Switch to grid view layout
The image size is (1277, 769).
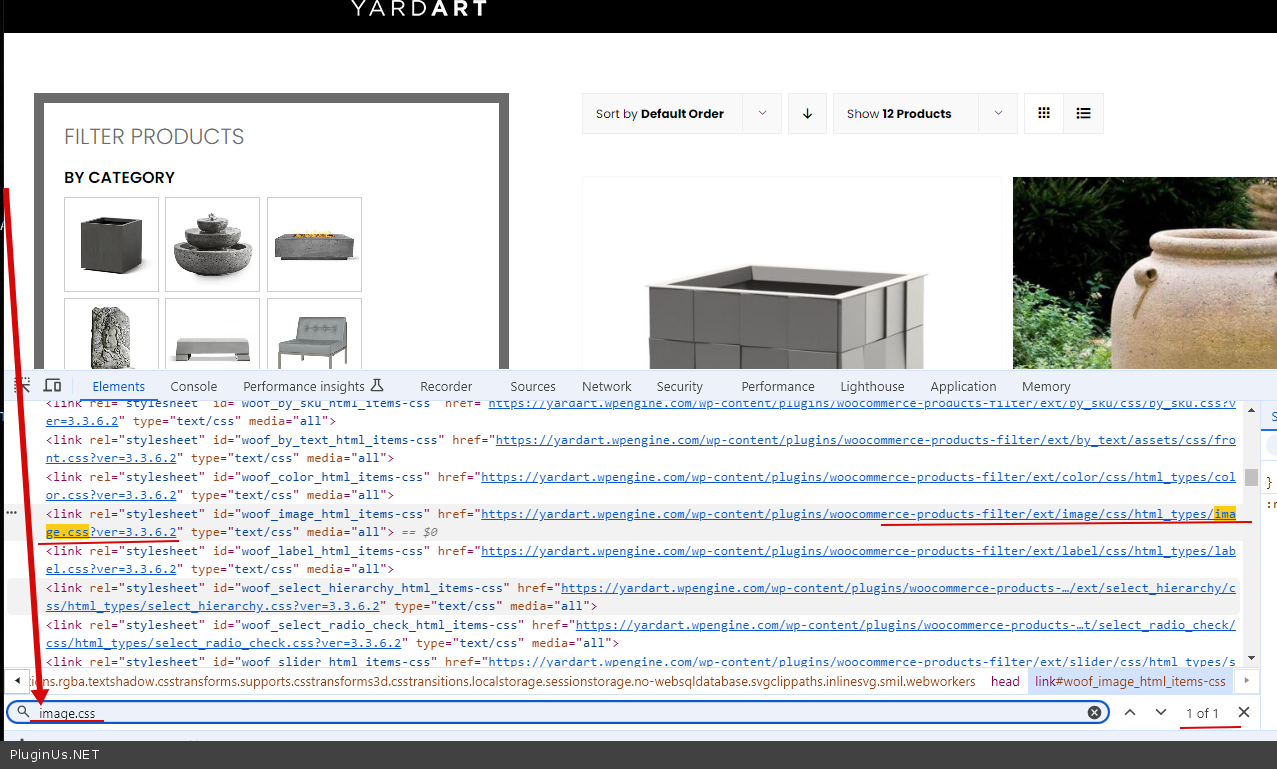coord(1044,114)
